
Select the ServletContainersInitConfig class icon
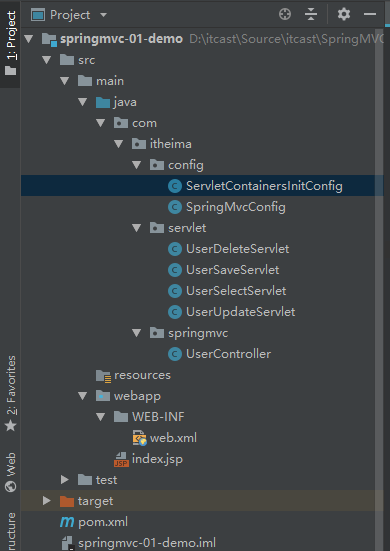click(x=175, y=186)
